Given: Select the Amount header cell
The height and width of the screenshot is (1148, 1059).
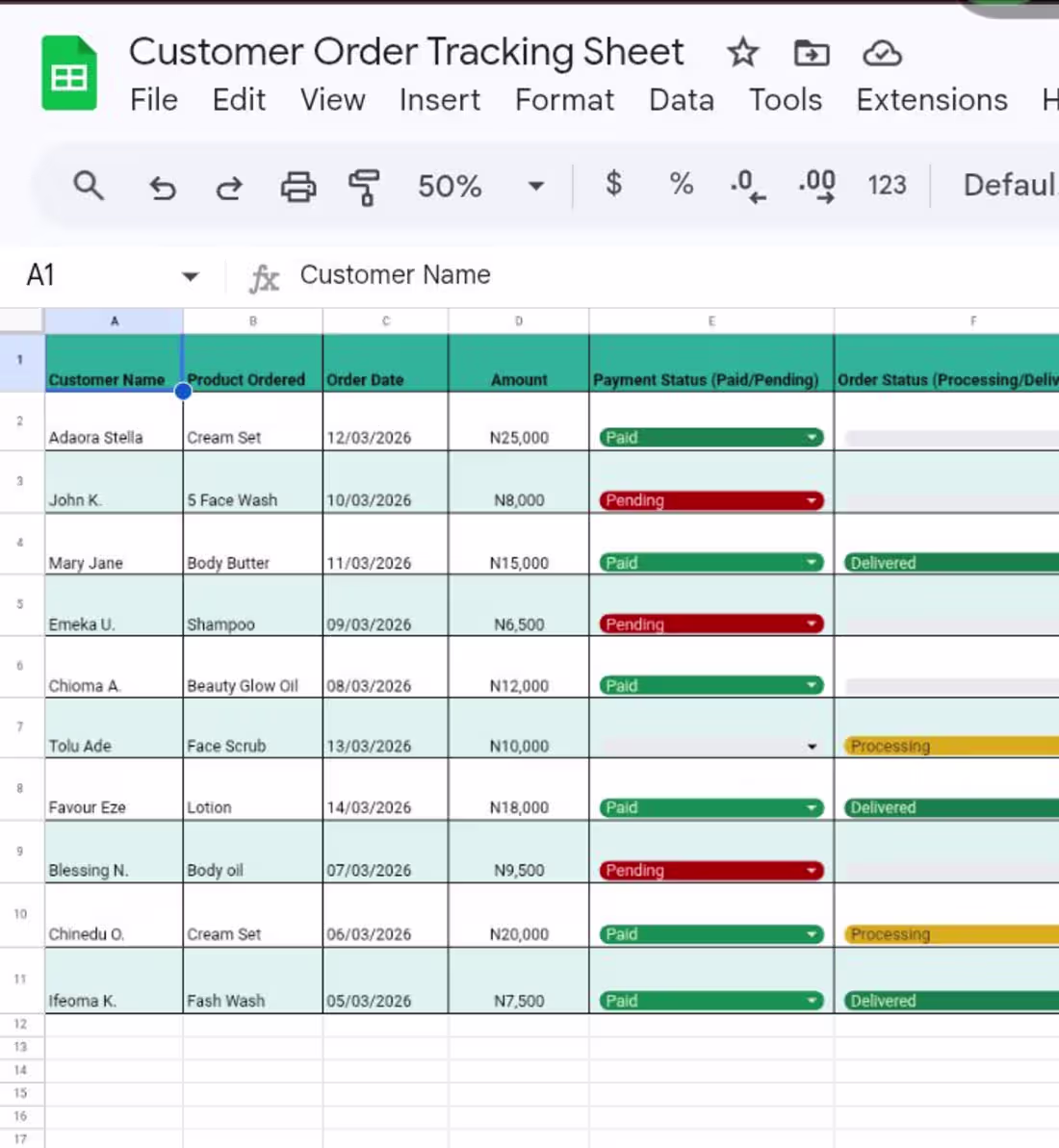Looking at the screenshot, I should click(519, 363).
